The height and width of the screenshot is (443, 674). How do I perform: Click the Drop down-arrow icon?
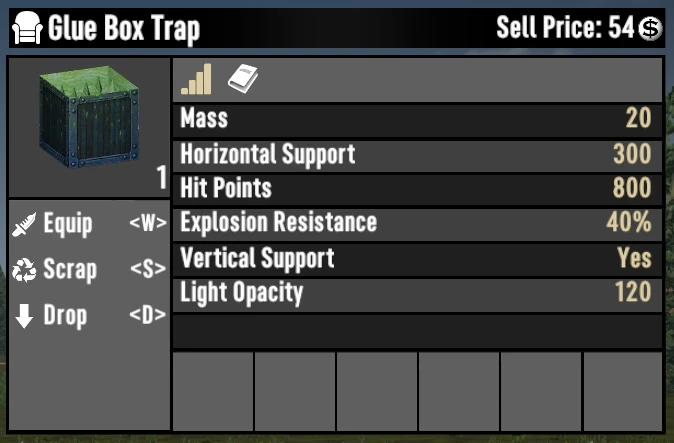[24, 316]
